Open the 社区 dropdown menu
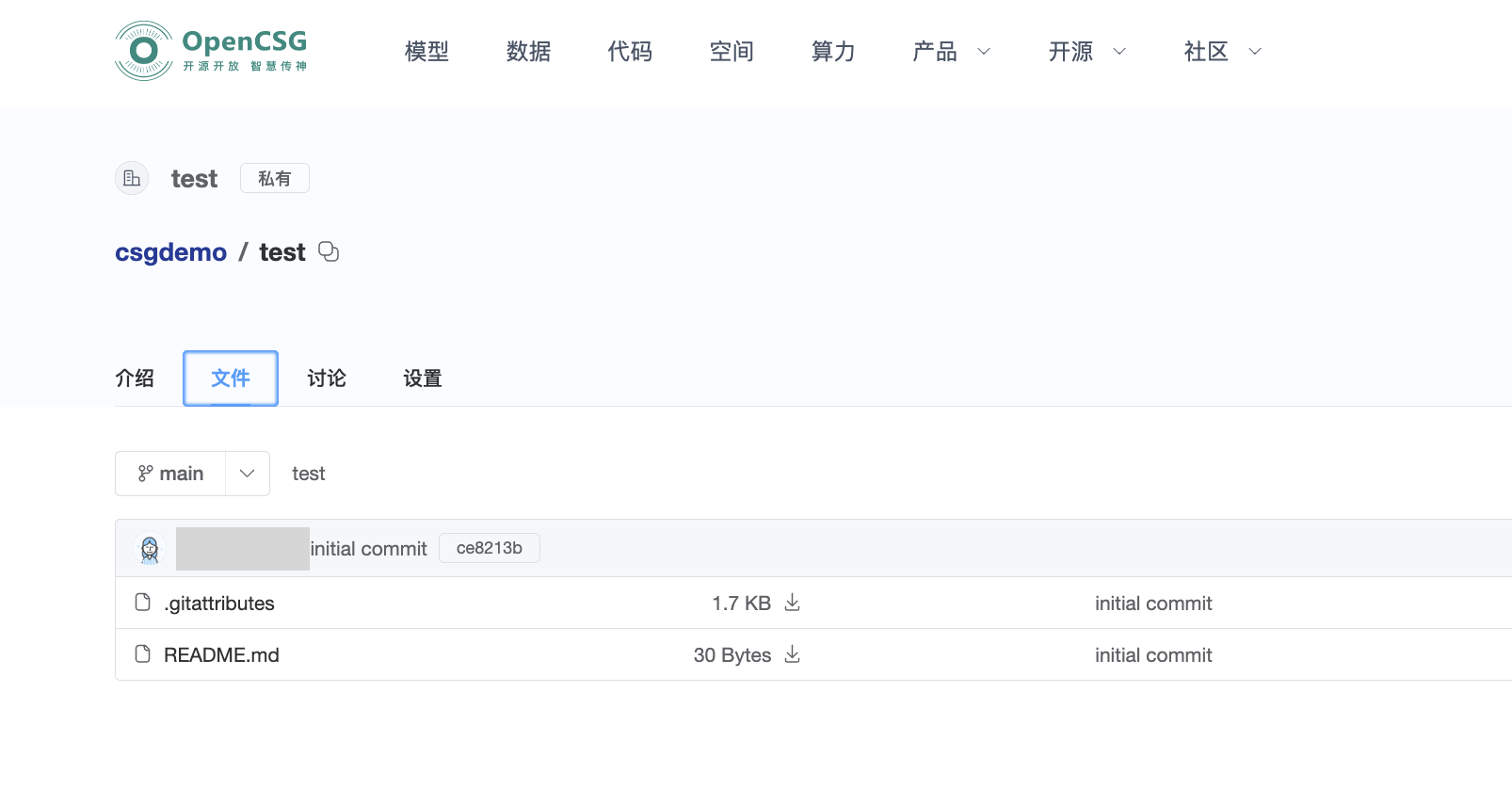 point(1222,52)
